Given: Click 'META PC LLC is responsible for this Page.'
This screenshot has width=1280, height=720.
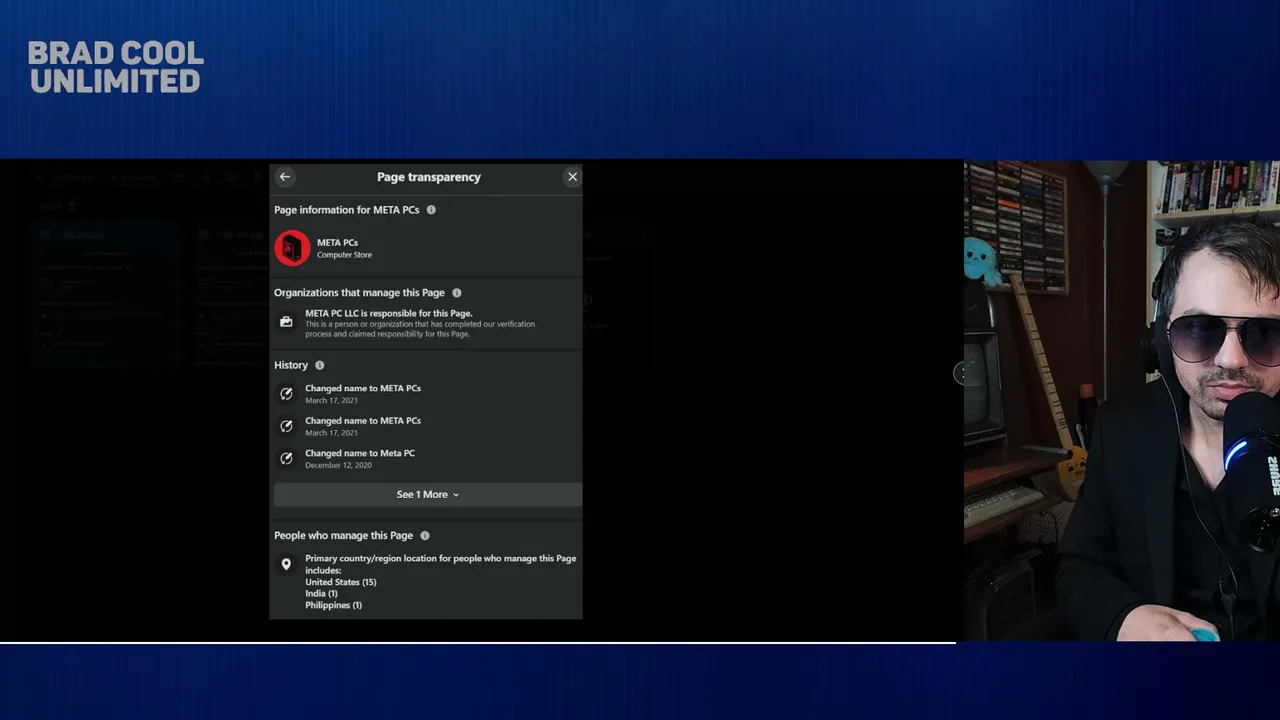Looking at the screenshot, I should 389,313.
